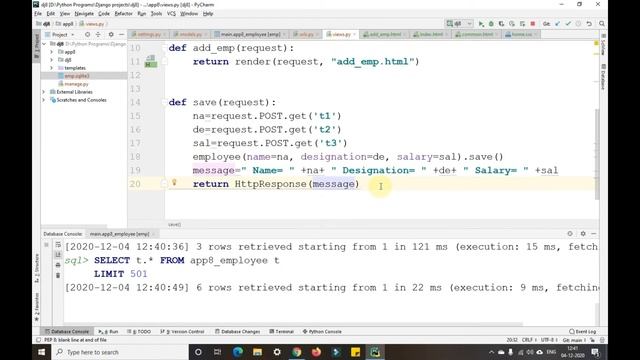The height and width of the screenshot is (360, 640).
Task: Switch to the models.py editor tab
Action: [x=190, y=34]
